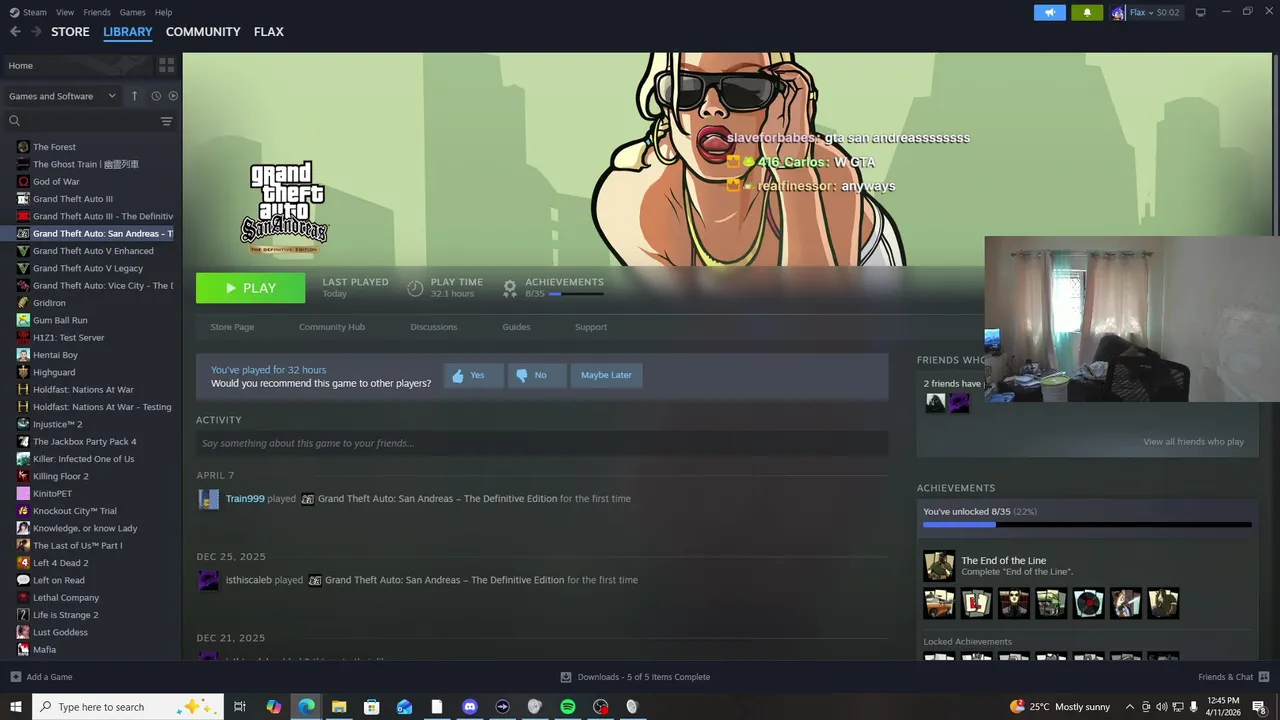
Task: Click the Big Picture mode monitor icon
Action: (x=1200, y=12)
